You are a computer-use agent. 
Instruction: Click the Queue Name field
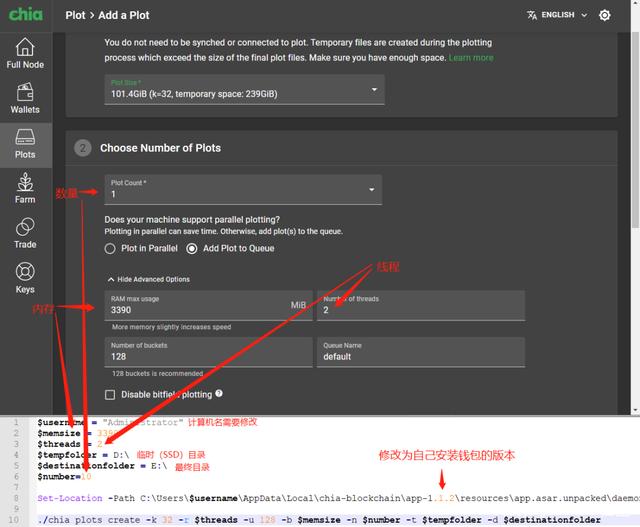pyautogui.click(x=421, y=352)
